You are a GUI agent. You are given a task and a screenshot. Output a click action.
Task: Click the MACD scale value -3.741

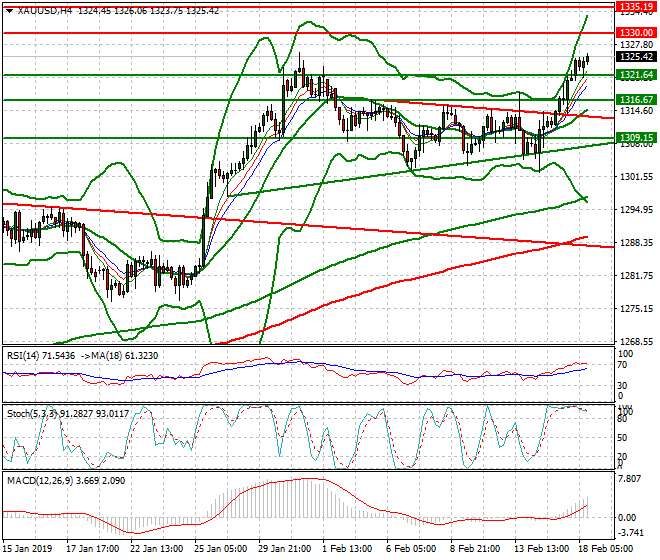click(632, 533)
